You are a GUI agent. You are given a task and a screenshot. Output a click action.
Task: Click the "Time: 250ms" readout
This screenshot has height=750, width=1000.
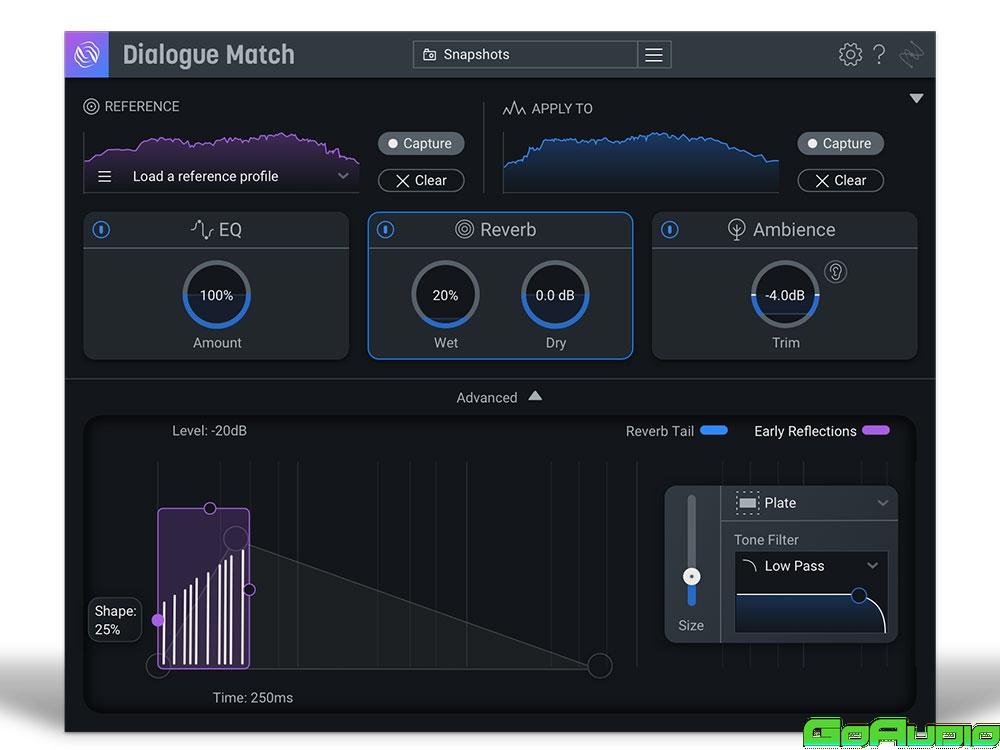pyautogui.click(x=253, y=698)
